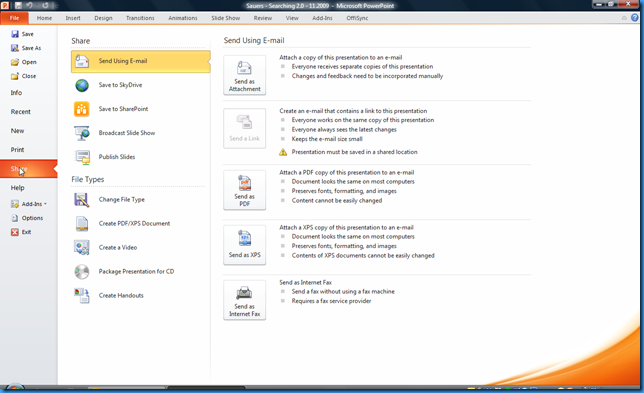This screenshot has height=393, width=644.
Task: Click the yellow warning triangle icon
Action: (283, 152)
